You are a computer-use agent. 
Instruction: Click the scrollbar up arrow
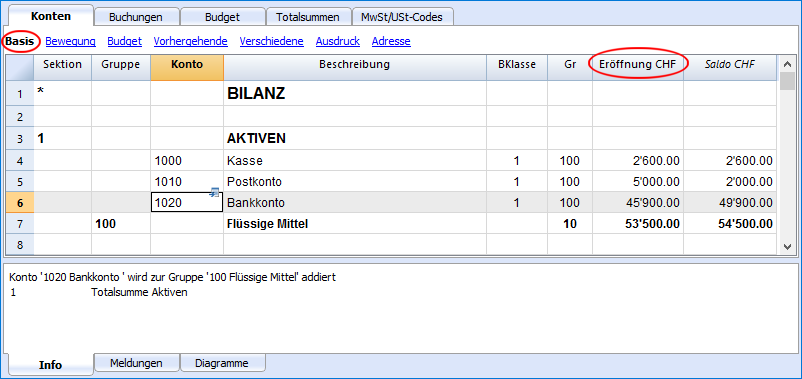pos(787,63)
